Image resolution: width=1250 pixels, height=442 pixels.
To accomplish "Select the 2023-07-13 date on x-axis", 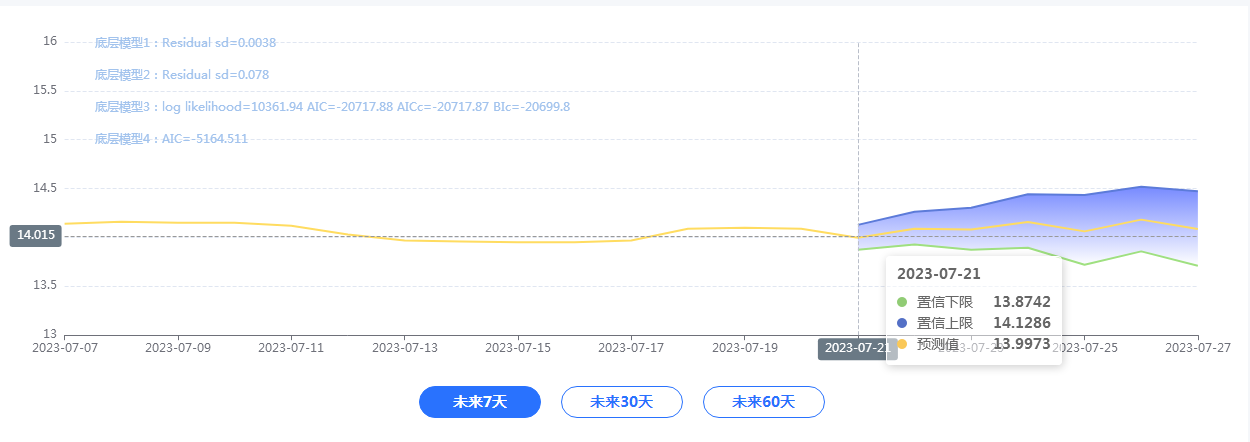I will pyautogui.click(x=404, y=348).
